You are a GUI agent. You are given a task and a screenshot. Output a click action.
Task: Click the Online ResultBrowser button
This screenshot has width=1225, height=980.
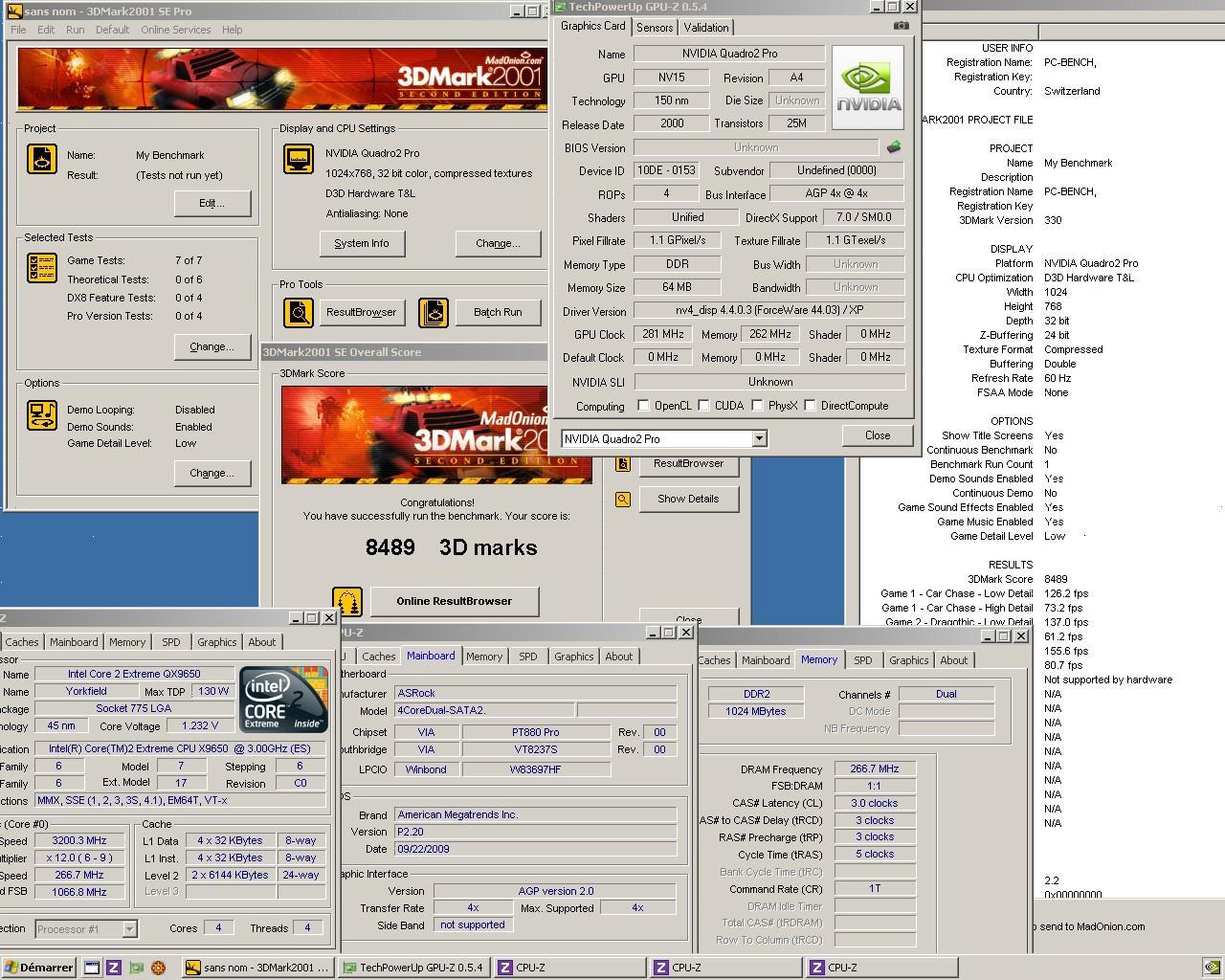point(455,601)
